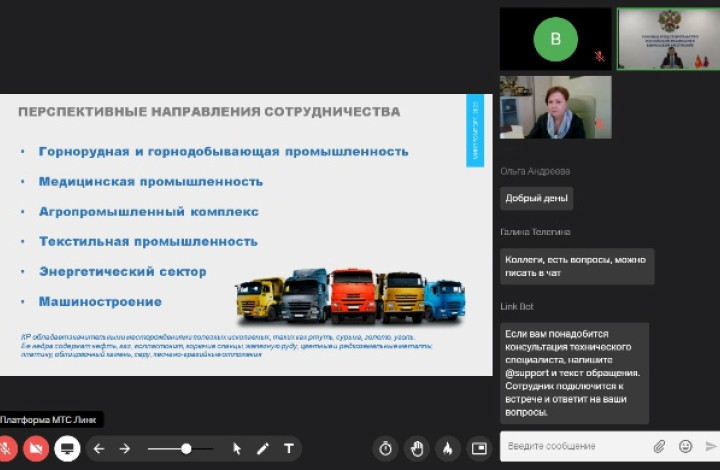The image size is (720, 470).
Task: Select participant B avatar tile
Action: (x=556, y=39)
